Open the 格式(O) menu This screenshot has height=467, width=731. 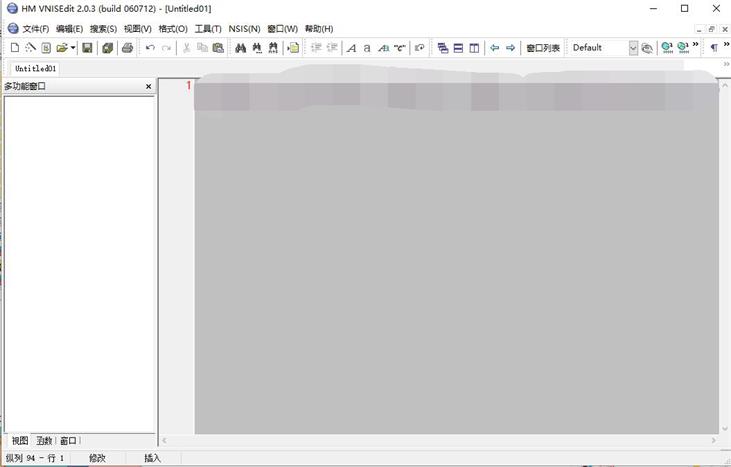(x=173, y=29)
